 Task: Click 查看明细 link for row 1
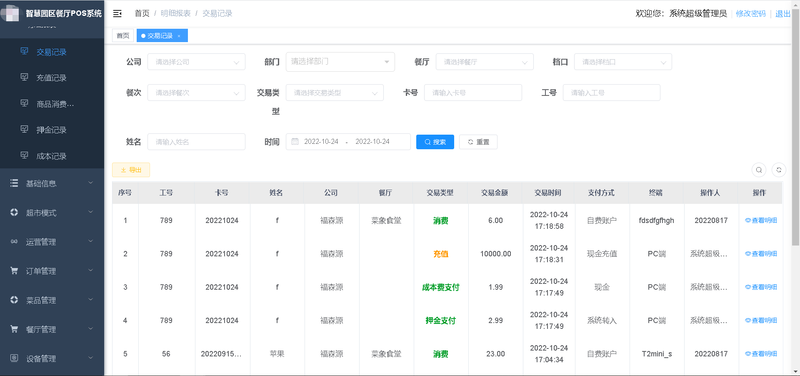tap(761, 220)
